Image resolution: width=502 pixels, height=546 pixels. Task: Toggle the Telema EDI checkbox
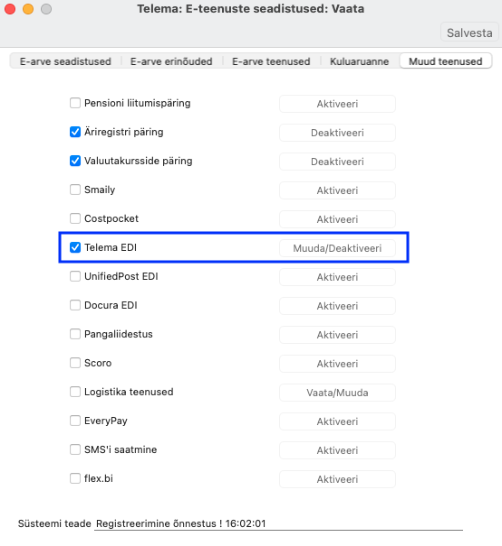[75, 248]
